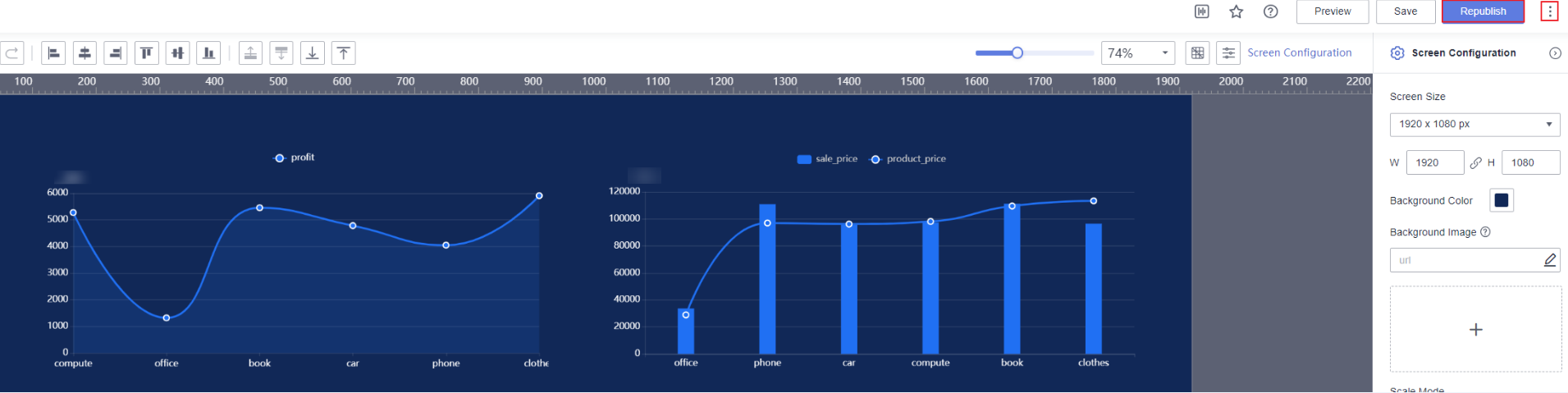The image size is (1568, 393).
Task: Click the Screen Configuration panel title
Action: tap(1464, 53)
